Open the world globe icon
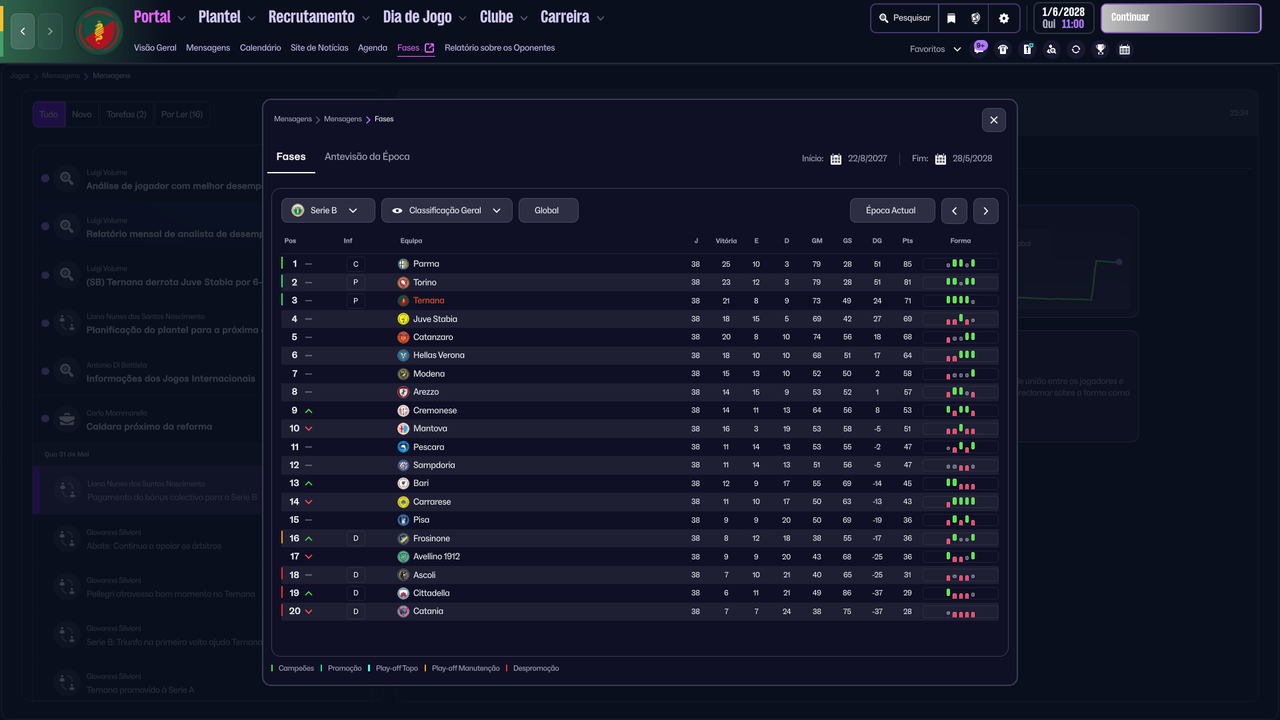This screenshot has height=720, width=1280. 976,18
